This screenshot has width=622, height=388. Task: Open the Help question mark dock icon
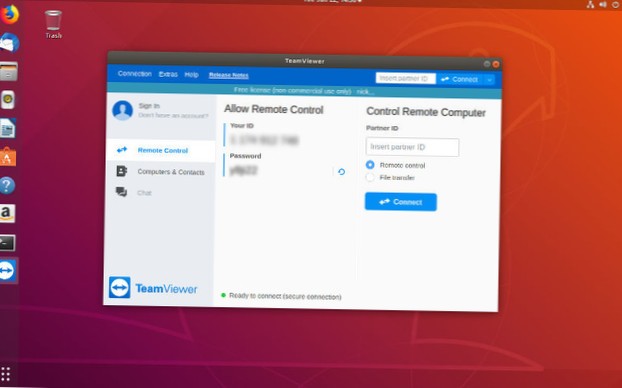(x=8, y=185)
